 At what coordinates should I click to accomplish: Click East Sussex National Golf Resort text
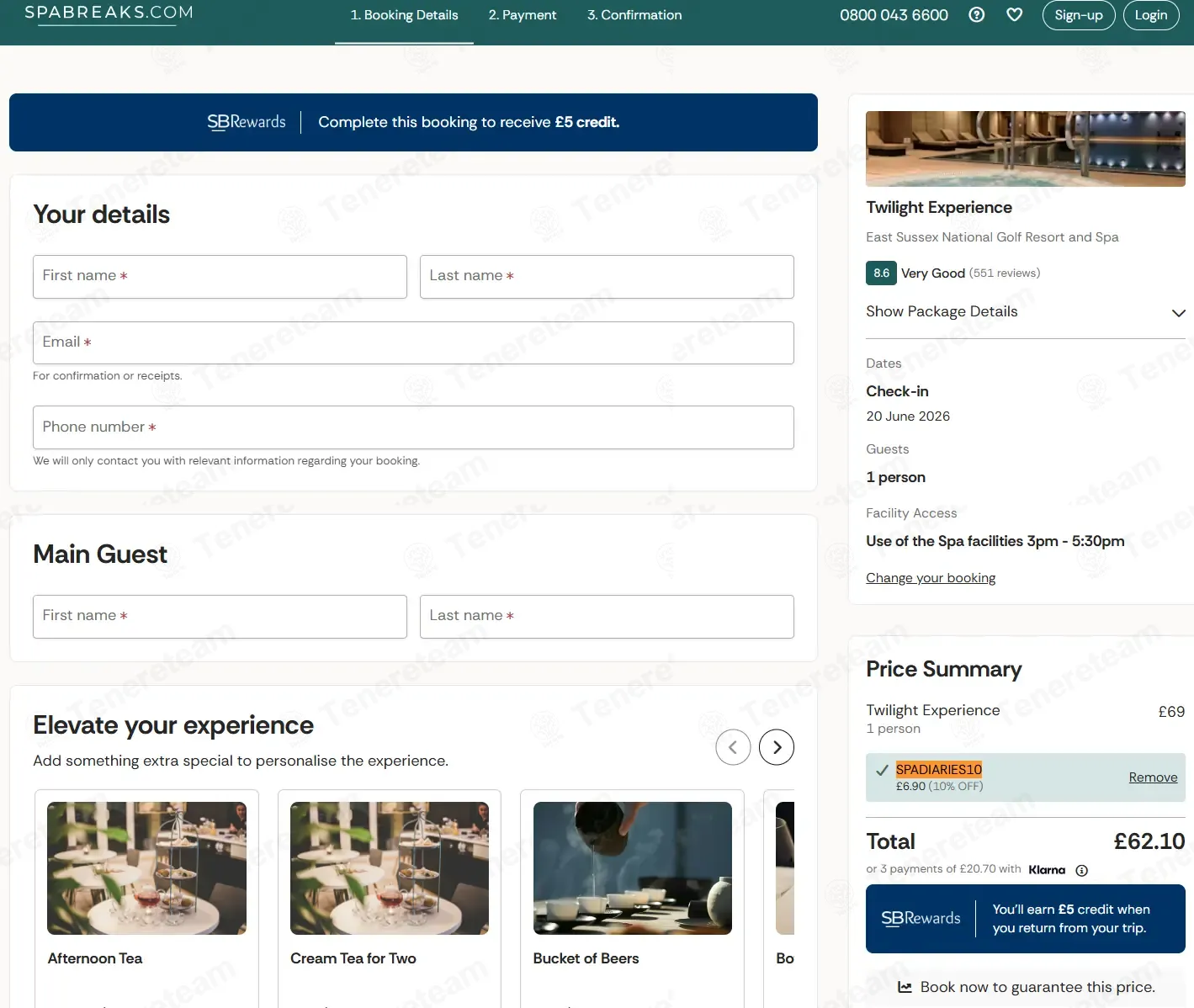coord(992,237)
